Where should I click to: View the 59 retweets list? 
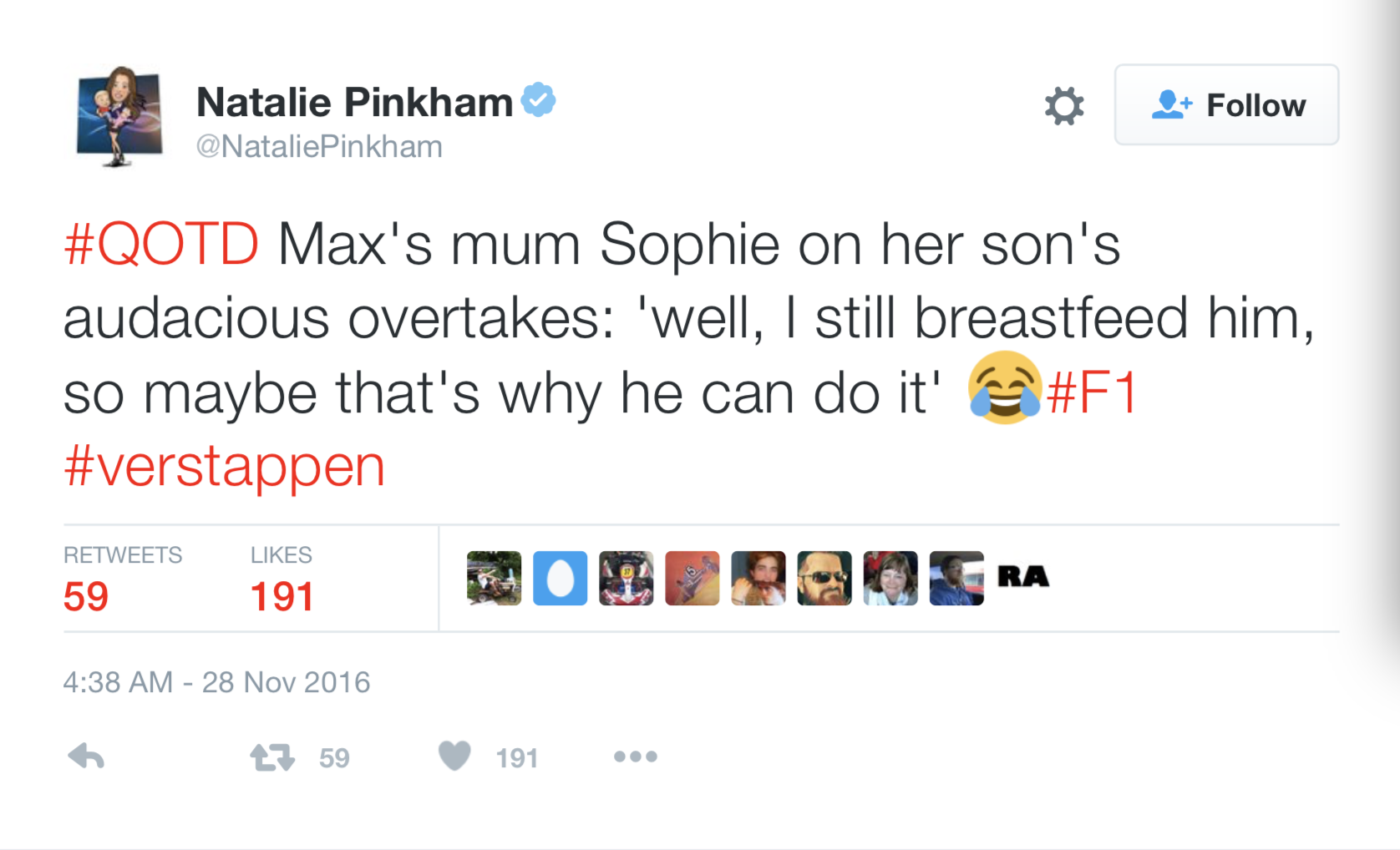86,596
